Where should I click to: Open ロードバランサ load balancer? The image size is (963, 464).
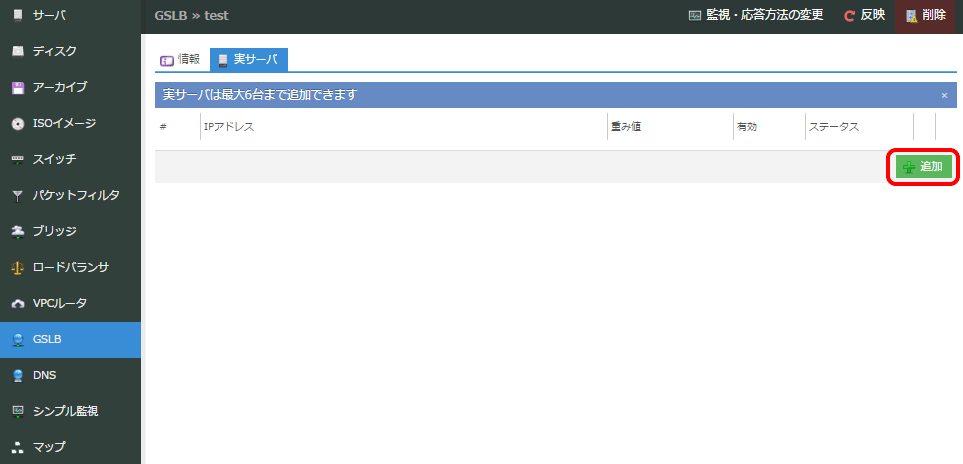[70, 267]
